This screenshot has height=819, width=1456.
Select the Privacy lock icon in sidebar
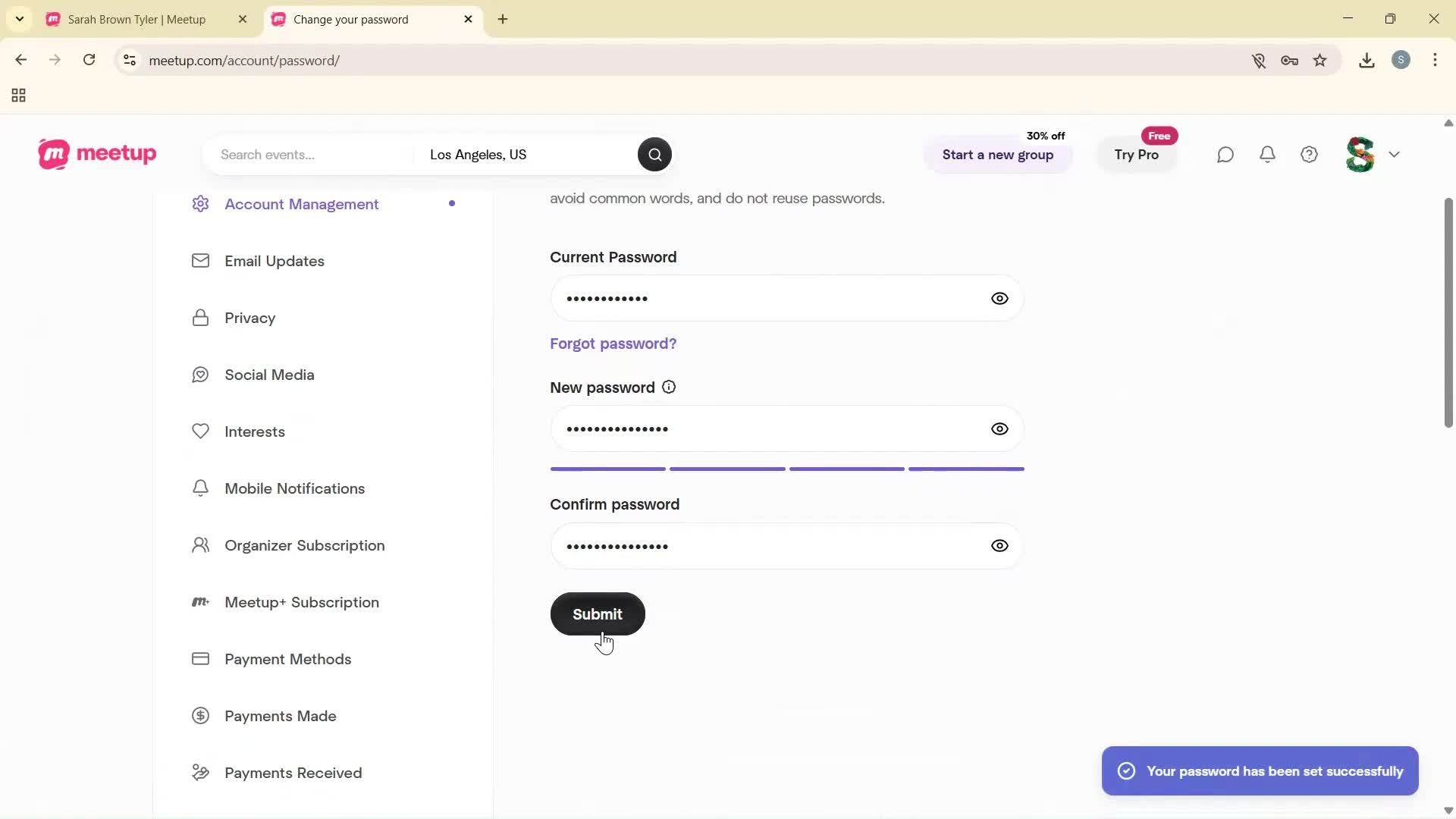pyautogui.click(x=200, y=318)
